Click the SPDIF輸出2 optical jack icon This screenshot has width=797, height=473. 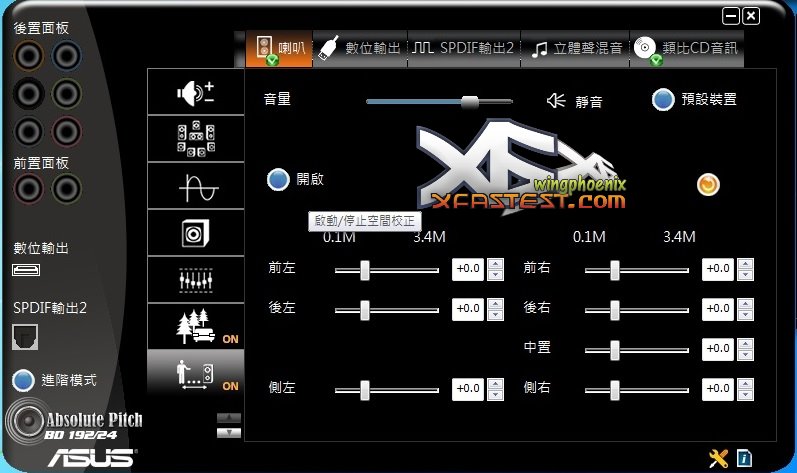pos(25,337)
